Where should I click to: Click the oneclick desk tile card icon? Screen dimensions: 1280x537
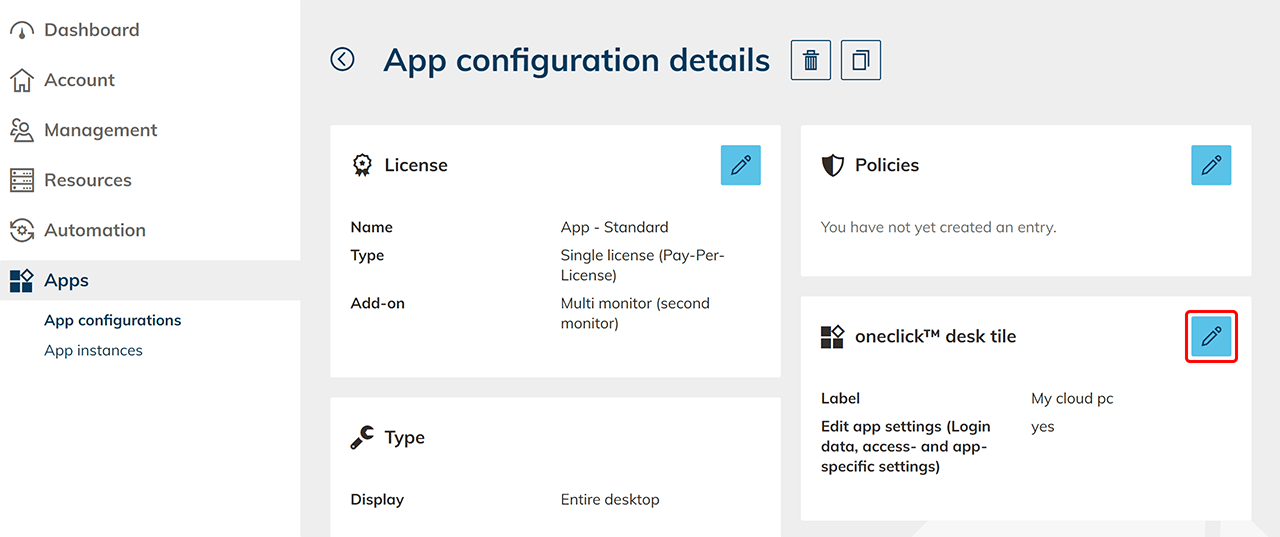[832, 337]
